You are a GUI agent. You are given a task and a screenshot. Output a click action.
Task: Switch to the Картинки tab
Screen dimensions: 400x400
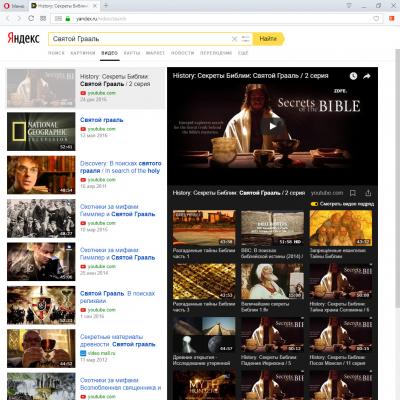pos(83,53)
